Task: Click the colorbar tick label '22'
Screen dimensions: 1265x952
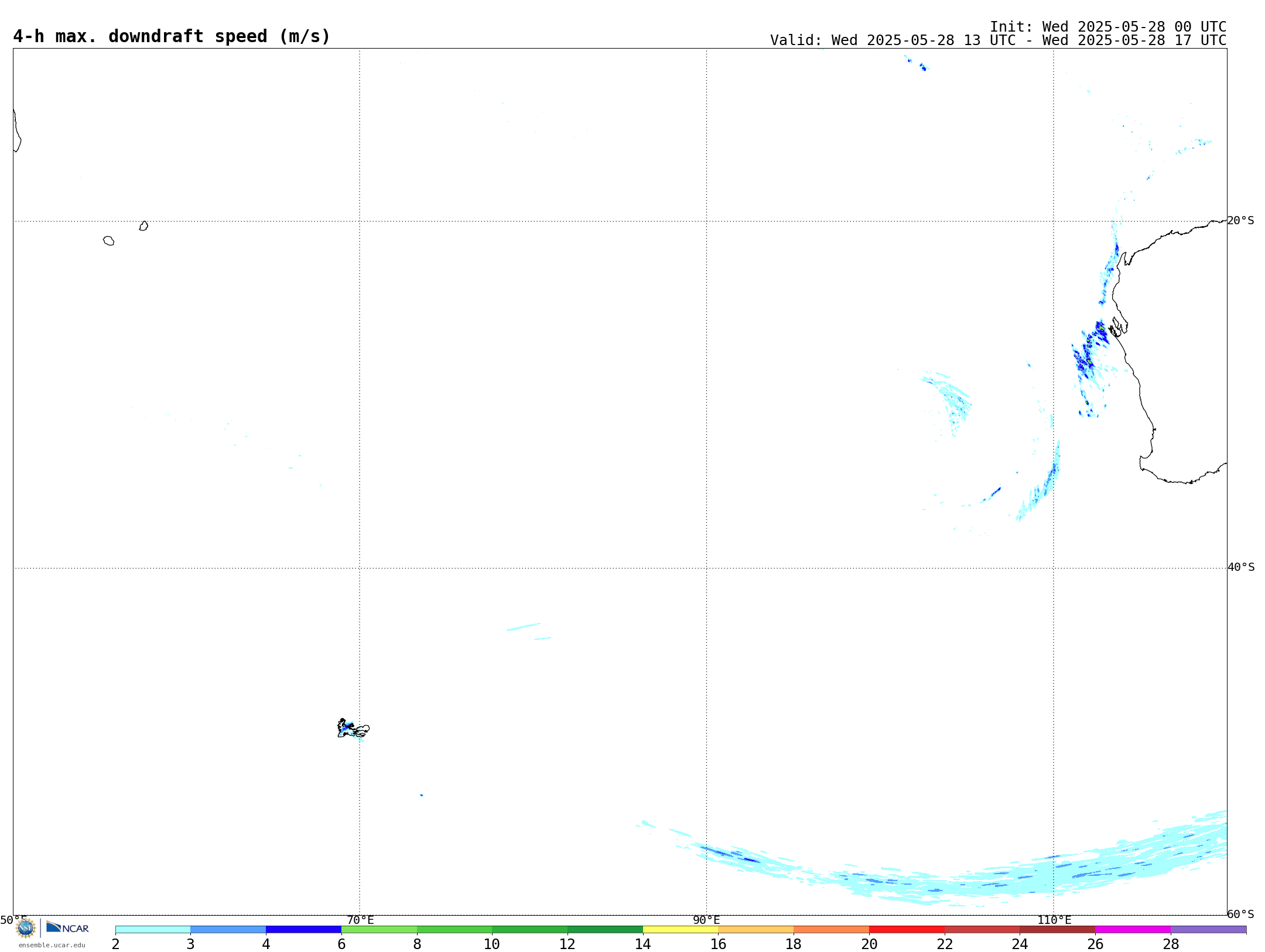Action: (945, 944)
